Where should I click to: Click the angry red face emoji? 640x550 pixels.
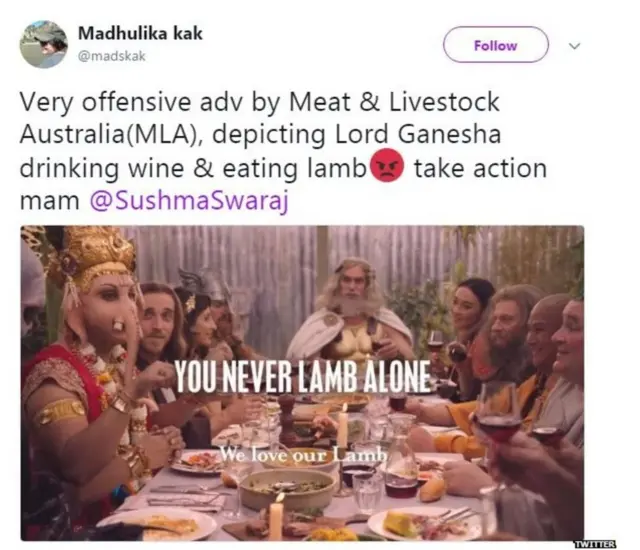386,169
